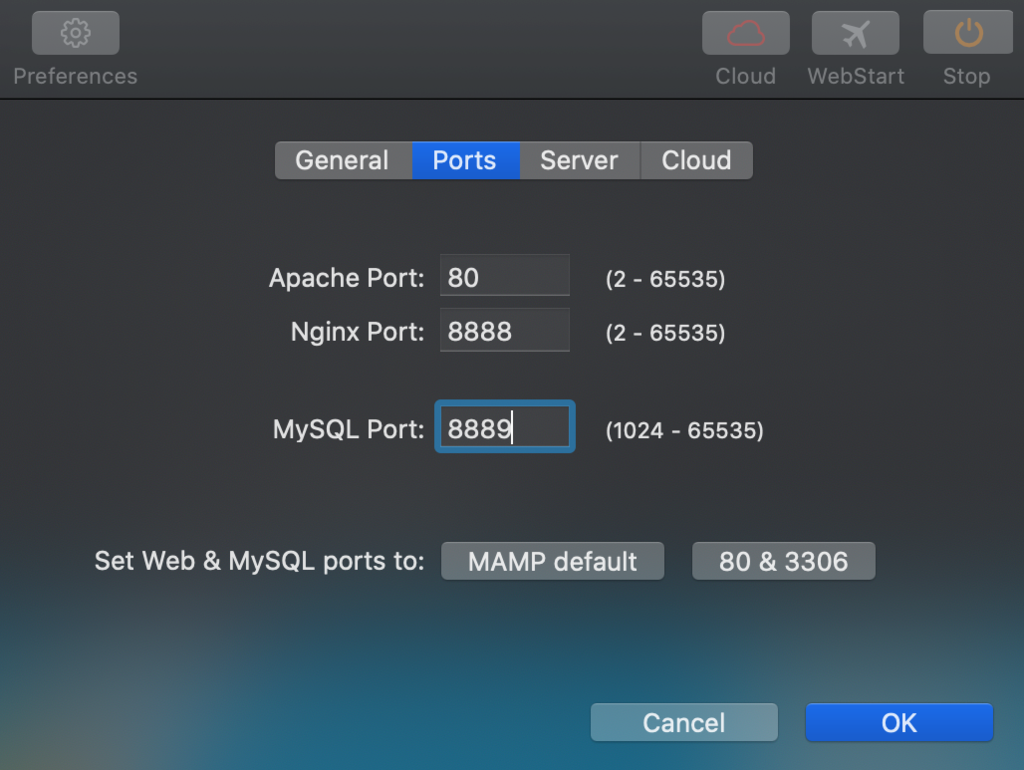Select the Ports tab
This screenshot has height=770, width=1024.
[x=466, y=160]
